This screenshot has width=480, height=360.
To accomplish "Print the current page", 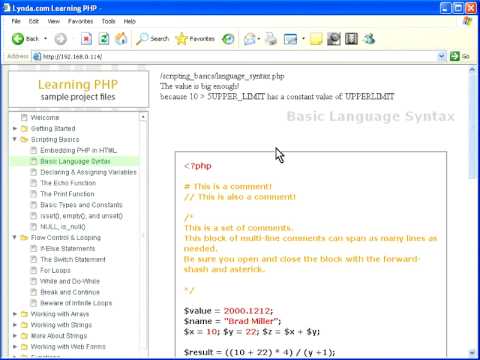I will tap(271, 39).
